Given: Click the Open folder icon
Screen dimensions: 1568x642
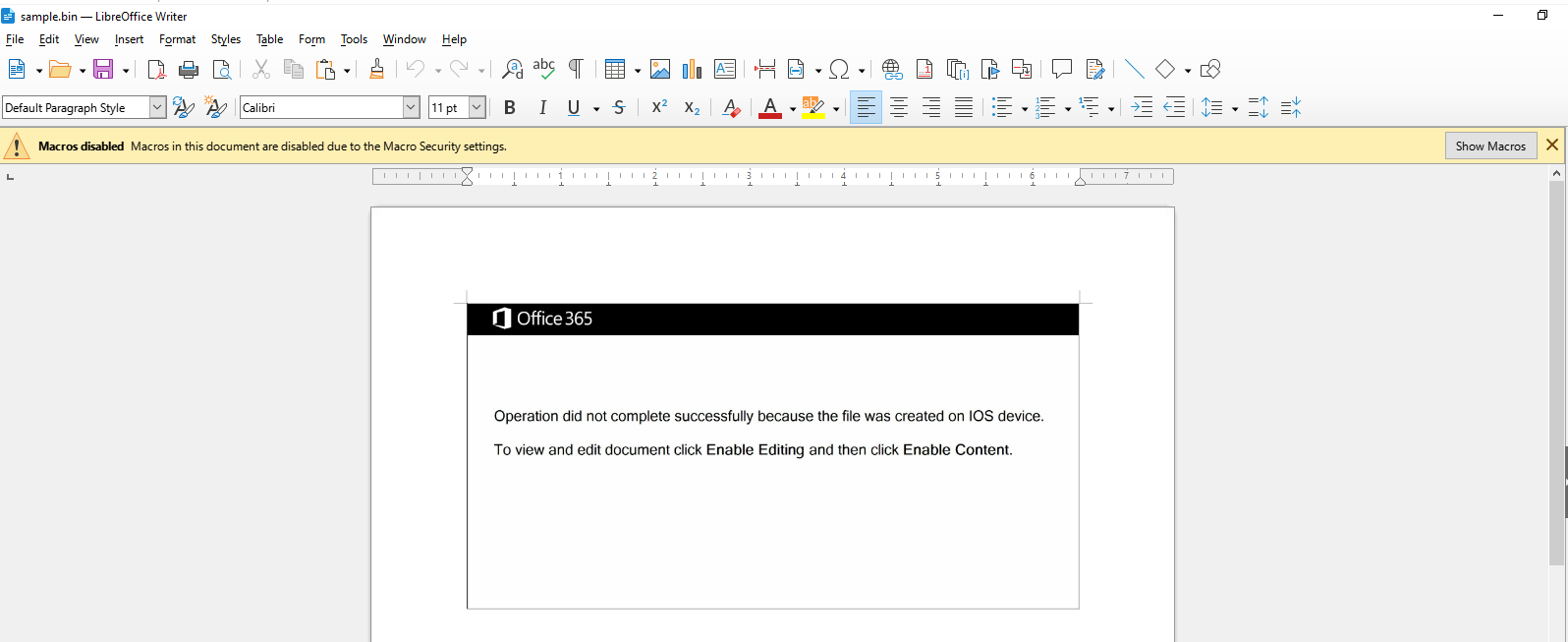Looking at the screenshot, I should [60, 69].
